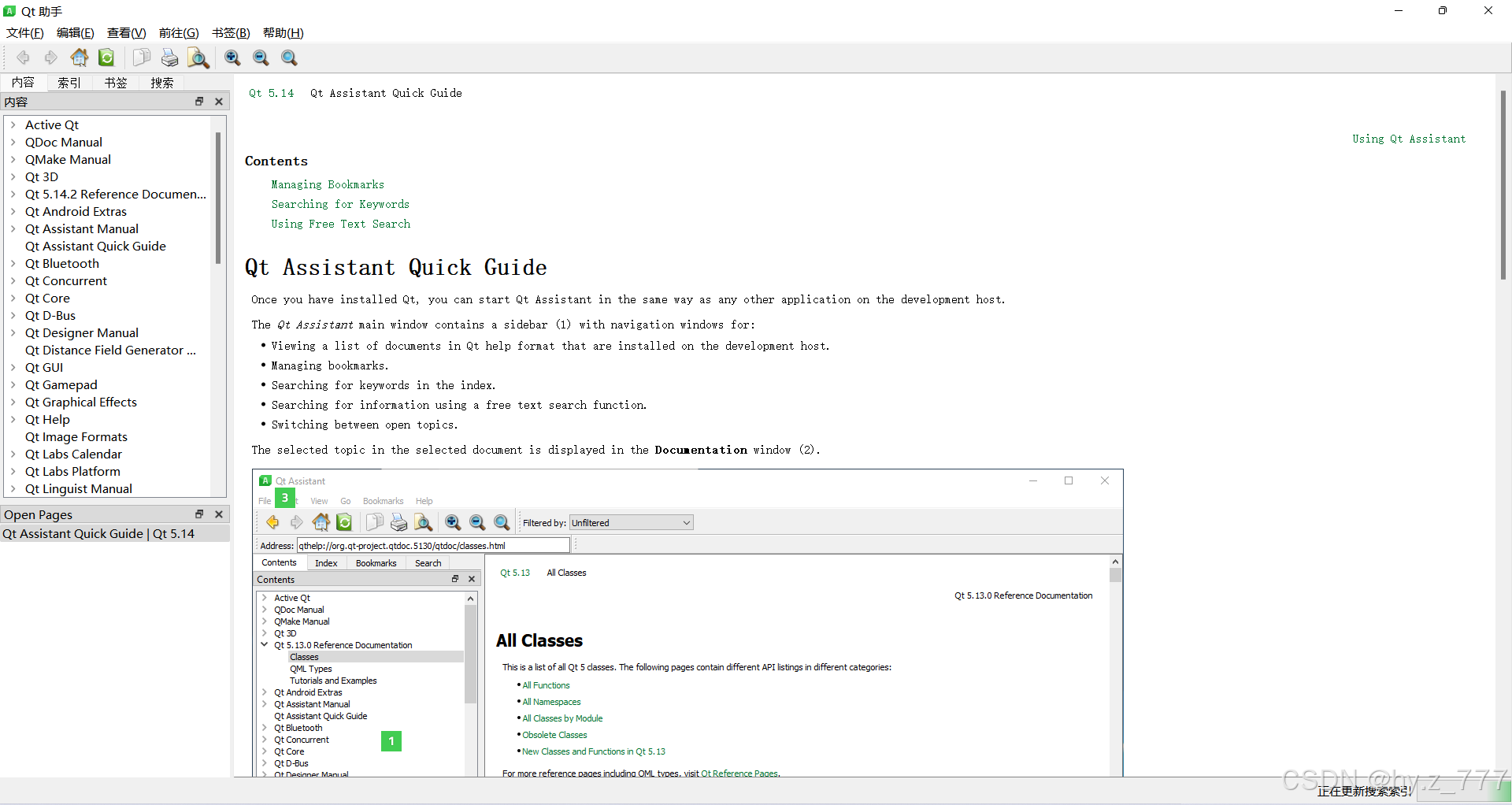
Task: Click the Zoom in magnifier icon
Action: (232, 57)
